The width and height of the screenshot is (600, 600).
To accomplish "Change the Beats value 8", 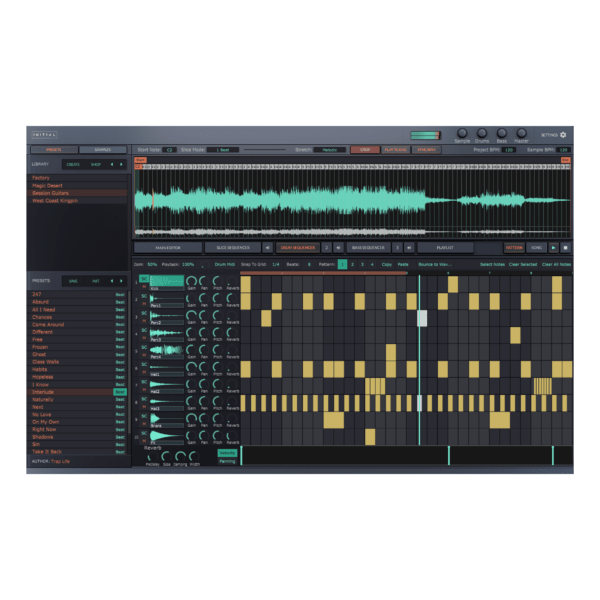I will [x=309, y=264].
